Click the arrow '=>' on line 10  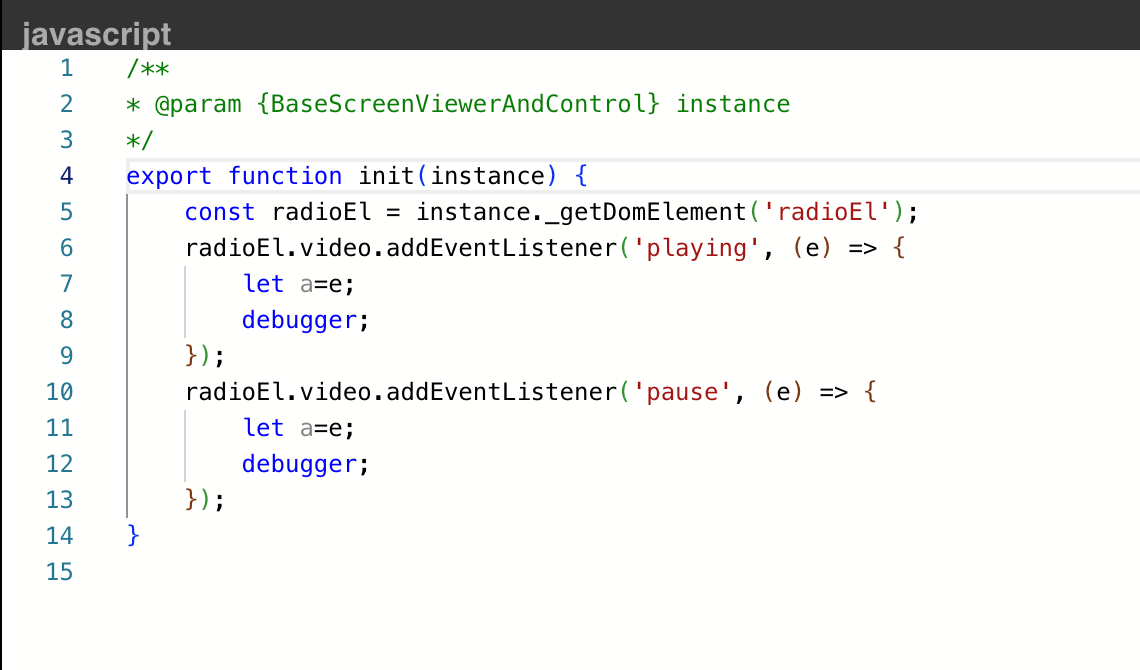[x=833, y=392]
